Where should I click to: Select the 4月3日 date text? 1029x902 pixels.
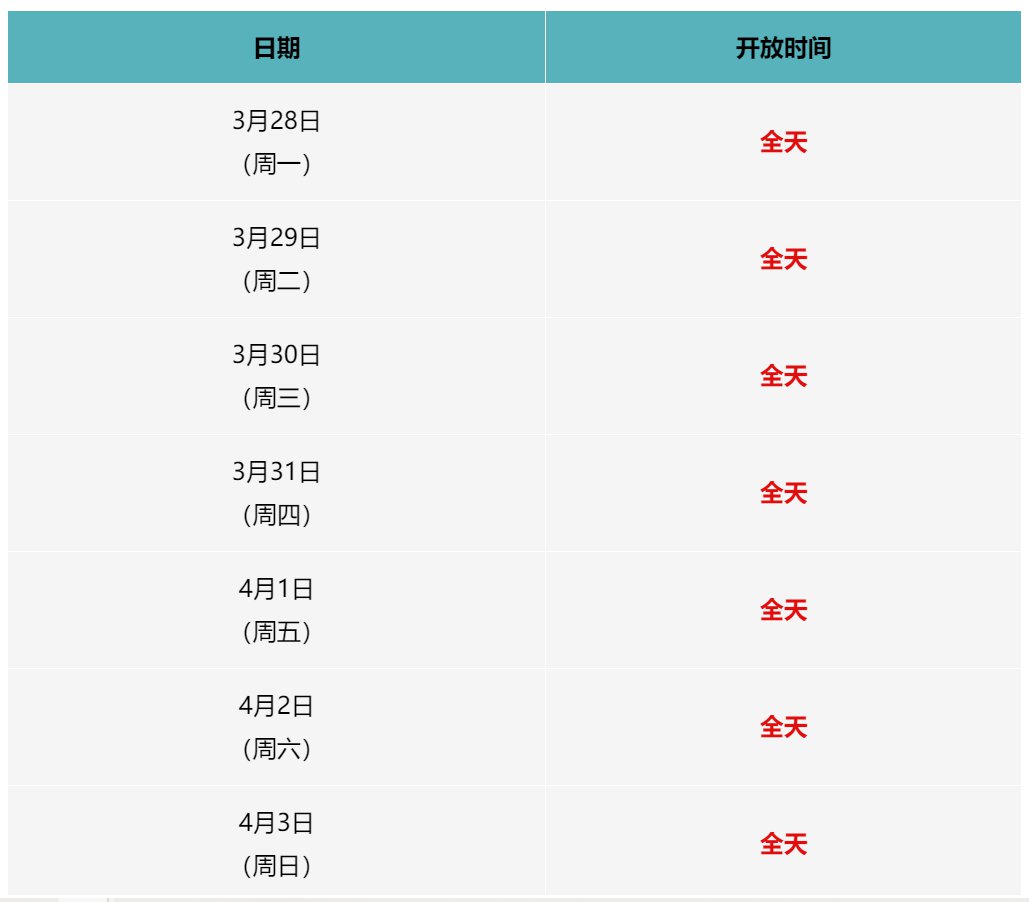[x=276, y=823]
